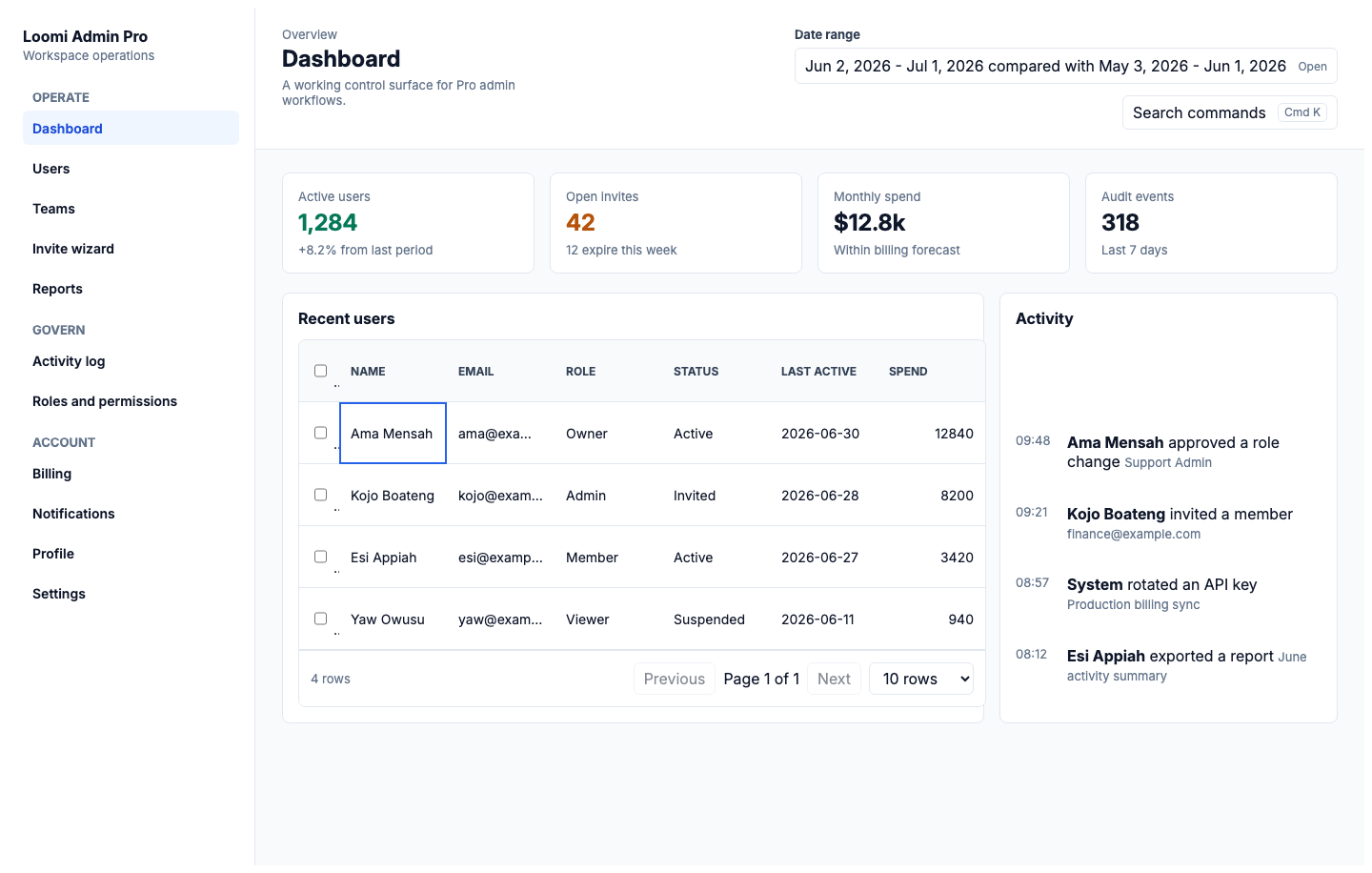1372x873 pixels.
Task: Click the 09:48 role change activity entry
Action: pyautogui.click(x=1168, y=452)
